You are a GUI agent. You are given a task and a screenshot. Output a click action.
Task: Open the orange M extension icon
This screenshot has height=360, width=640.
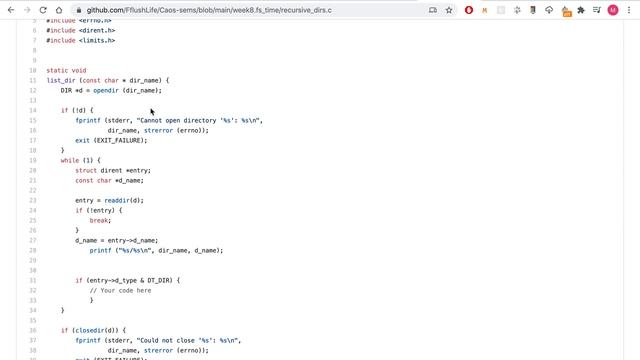pos(484,11)
